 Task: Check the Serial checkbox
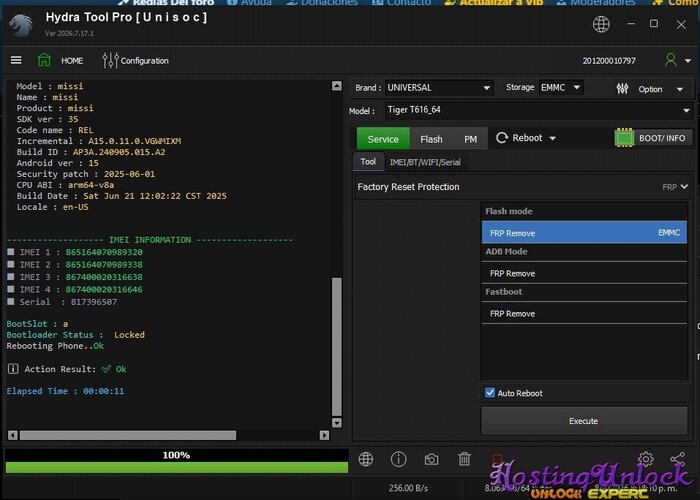pos(11,302)
